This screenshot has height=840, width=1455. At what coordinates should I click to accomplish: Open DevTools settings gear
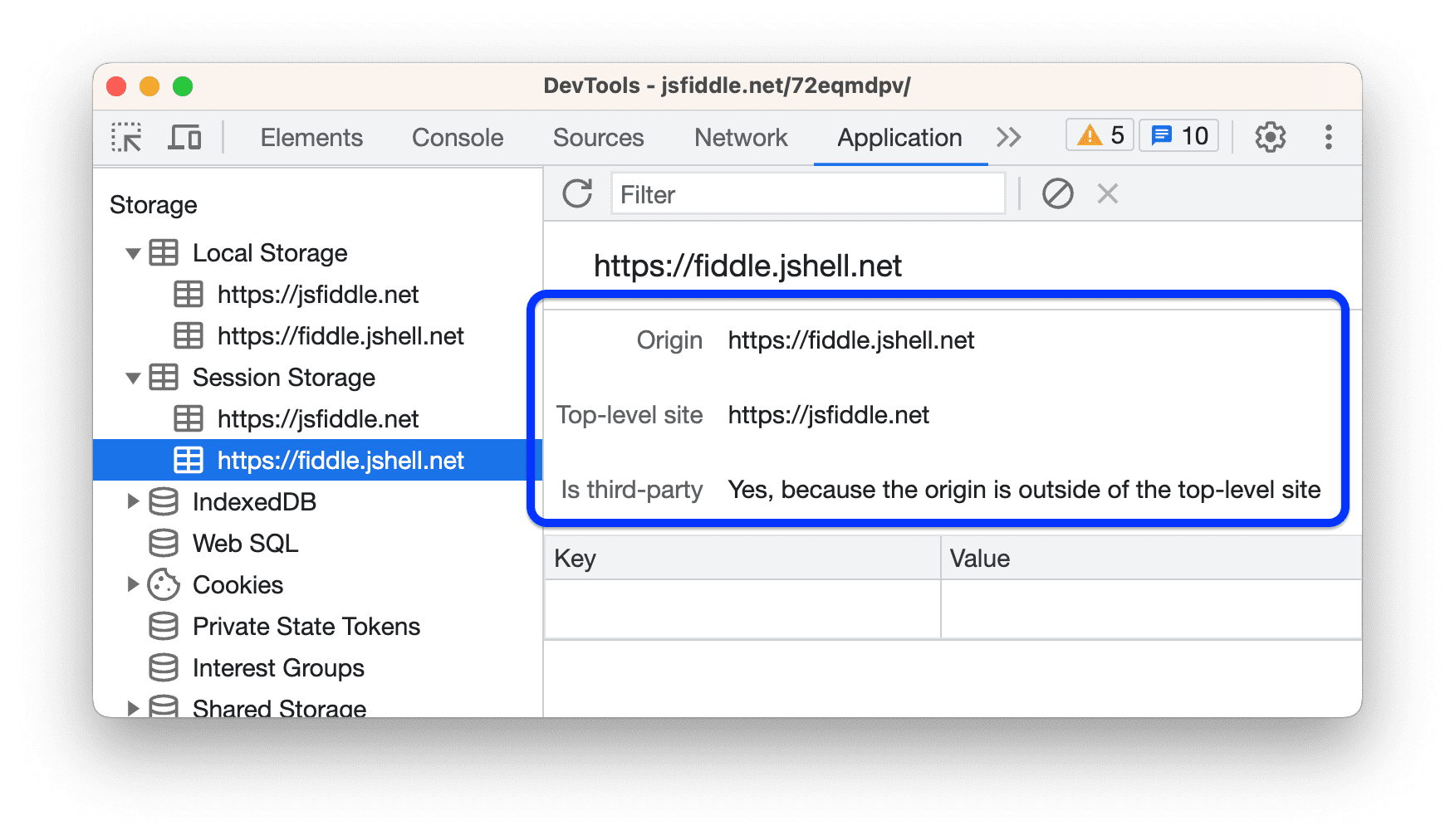1270,136
